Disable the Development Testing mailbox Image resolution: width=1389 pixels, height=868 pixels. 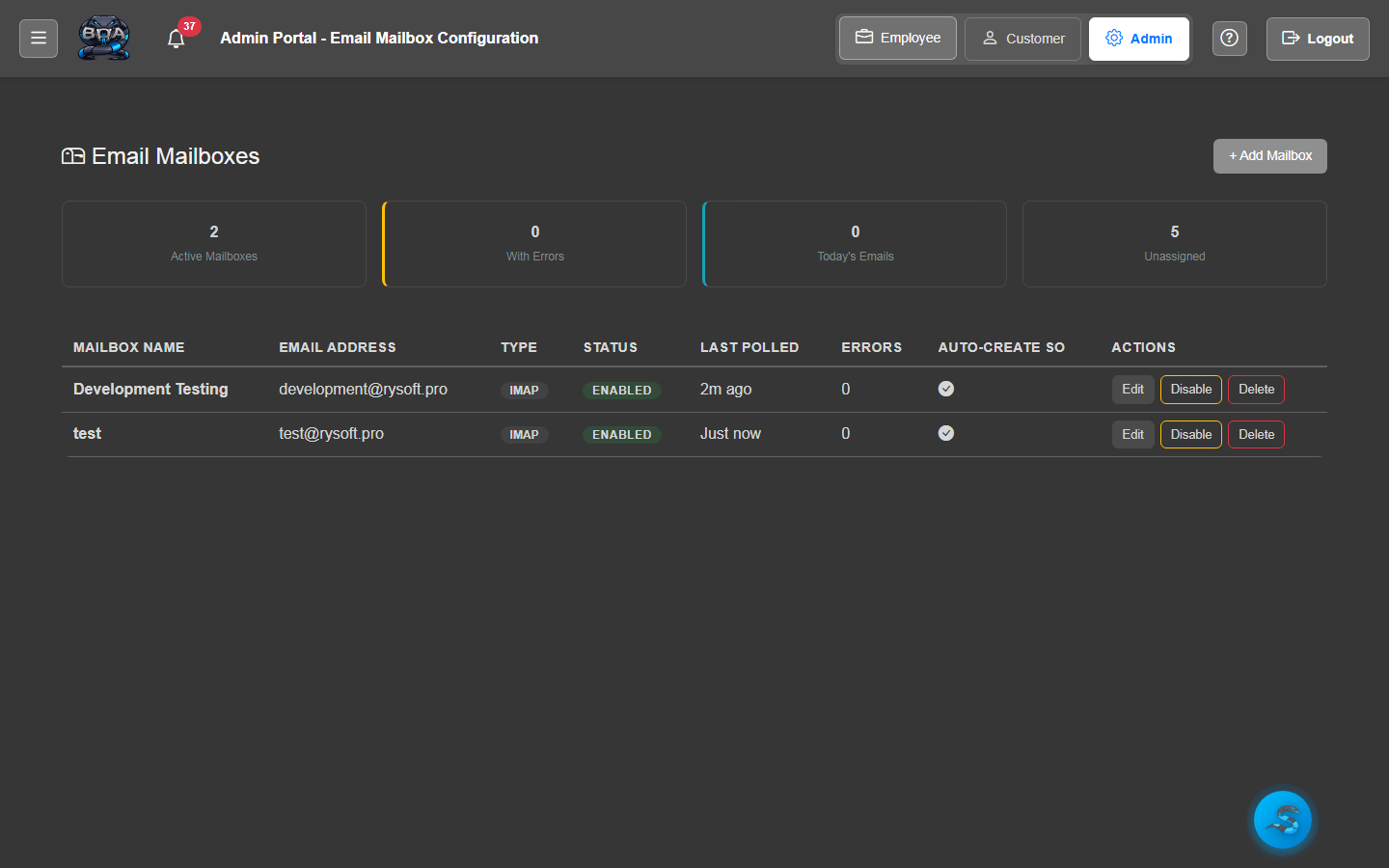click(1190, 389)
